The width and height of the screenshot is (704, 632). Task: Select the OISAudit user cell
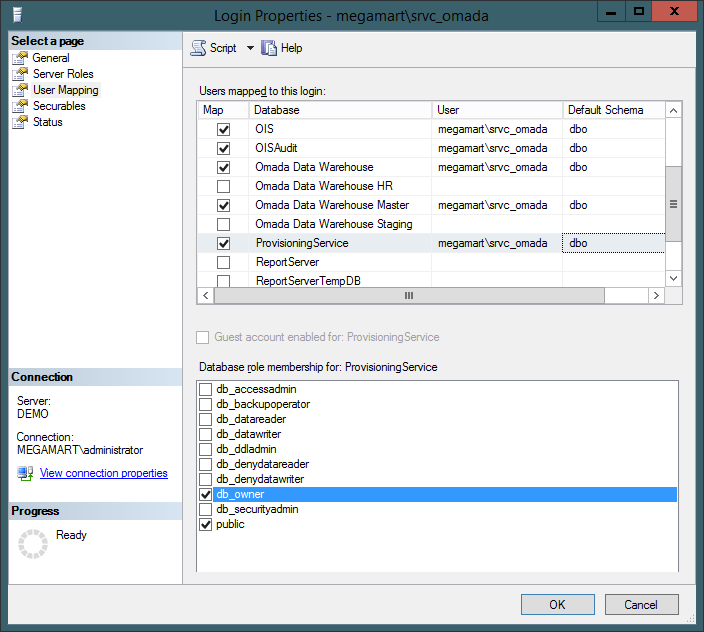point(497,148)
